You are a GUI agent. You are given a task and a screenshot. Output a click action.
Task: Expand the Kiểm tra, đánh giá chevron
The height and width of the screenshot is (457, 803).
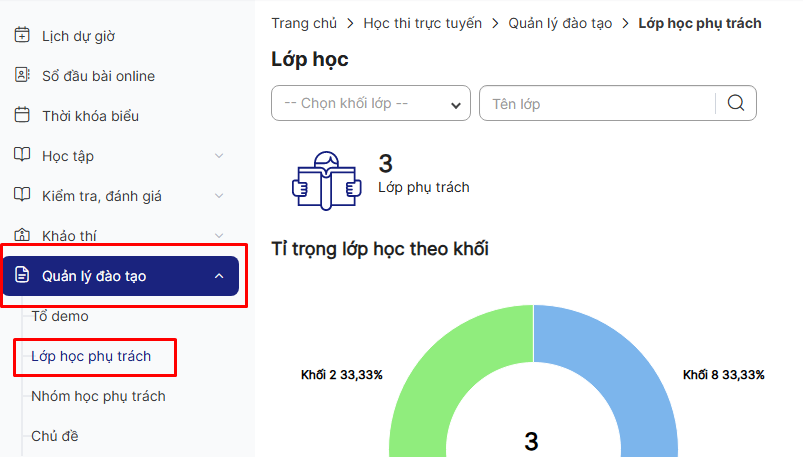pos(220,196)
